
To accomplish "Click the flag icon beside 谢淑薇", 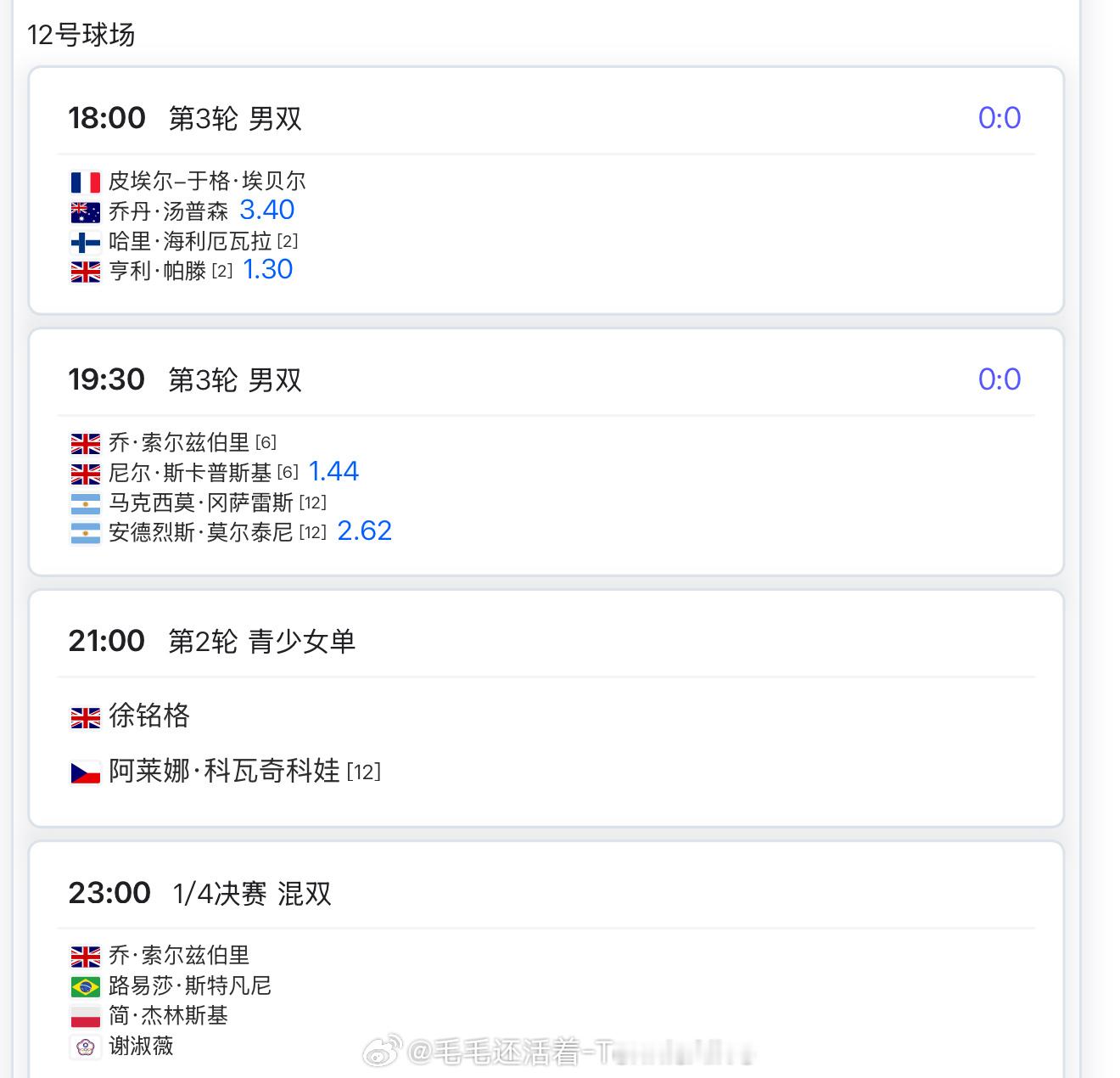I will click(85, 1047).
